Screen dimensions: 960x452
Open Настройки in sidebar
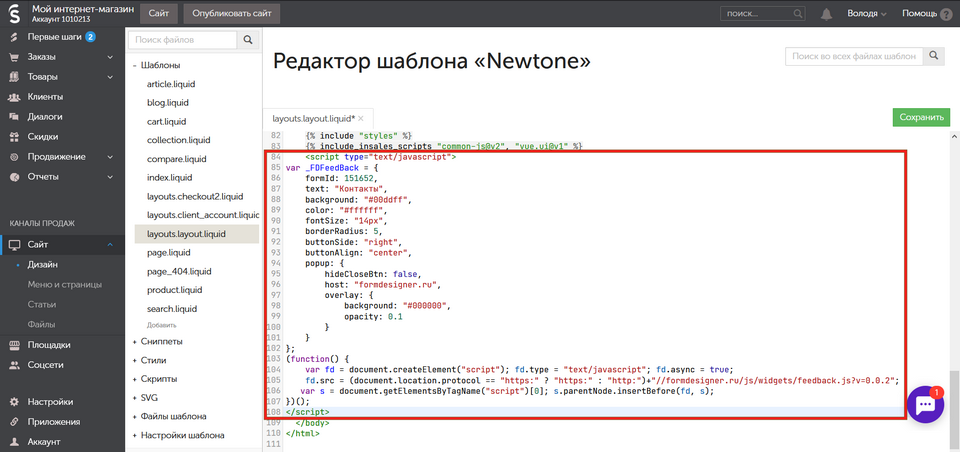coord(50,402)
